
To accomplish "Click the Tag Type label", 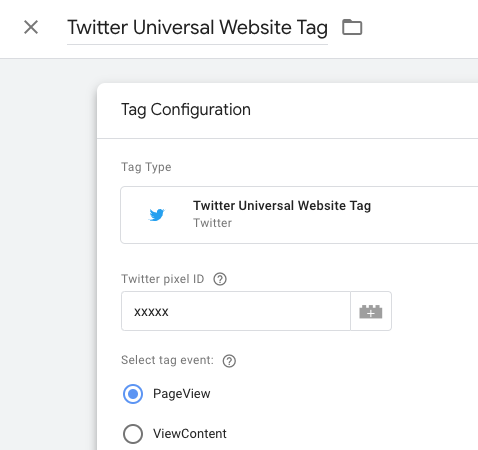I will point(146,167).
